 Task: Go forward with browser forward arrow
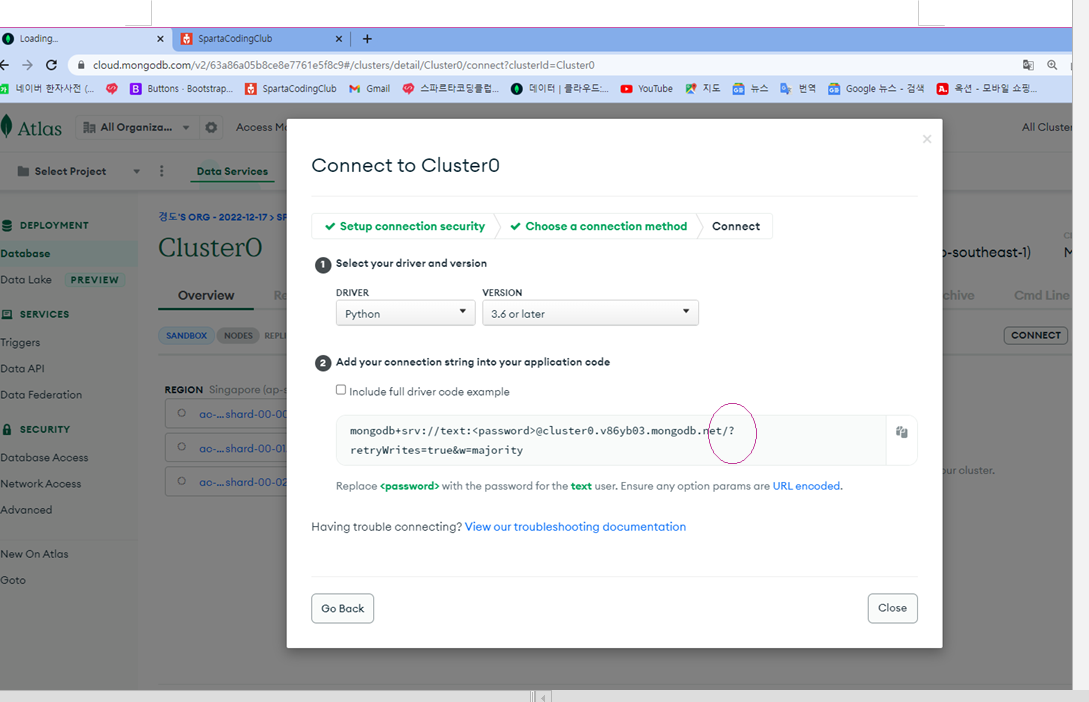27,65
